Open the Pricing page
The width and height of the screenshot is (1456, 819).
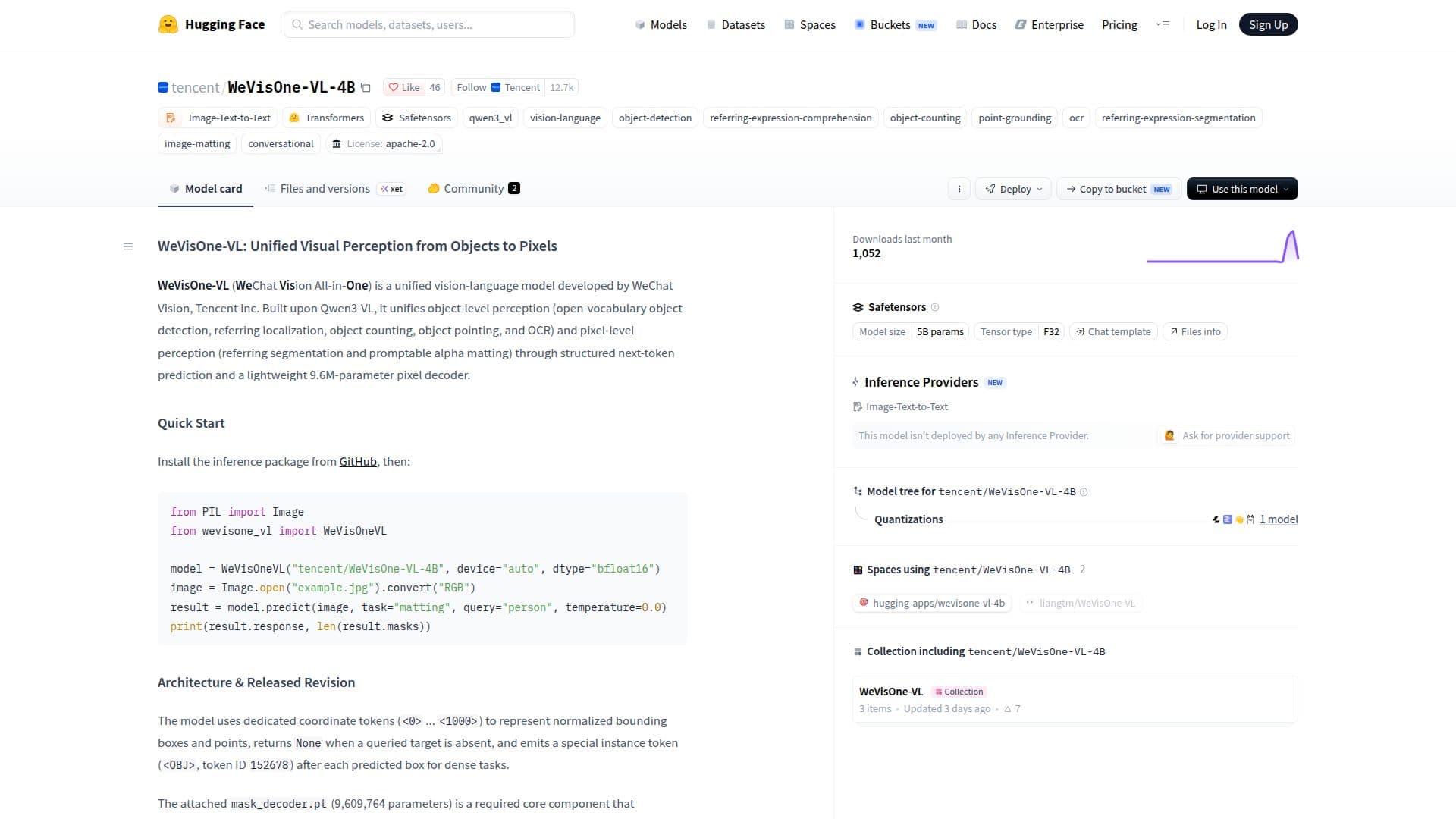tap(1119, 24)
